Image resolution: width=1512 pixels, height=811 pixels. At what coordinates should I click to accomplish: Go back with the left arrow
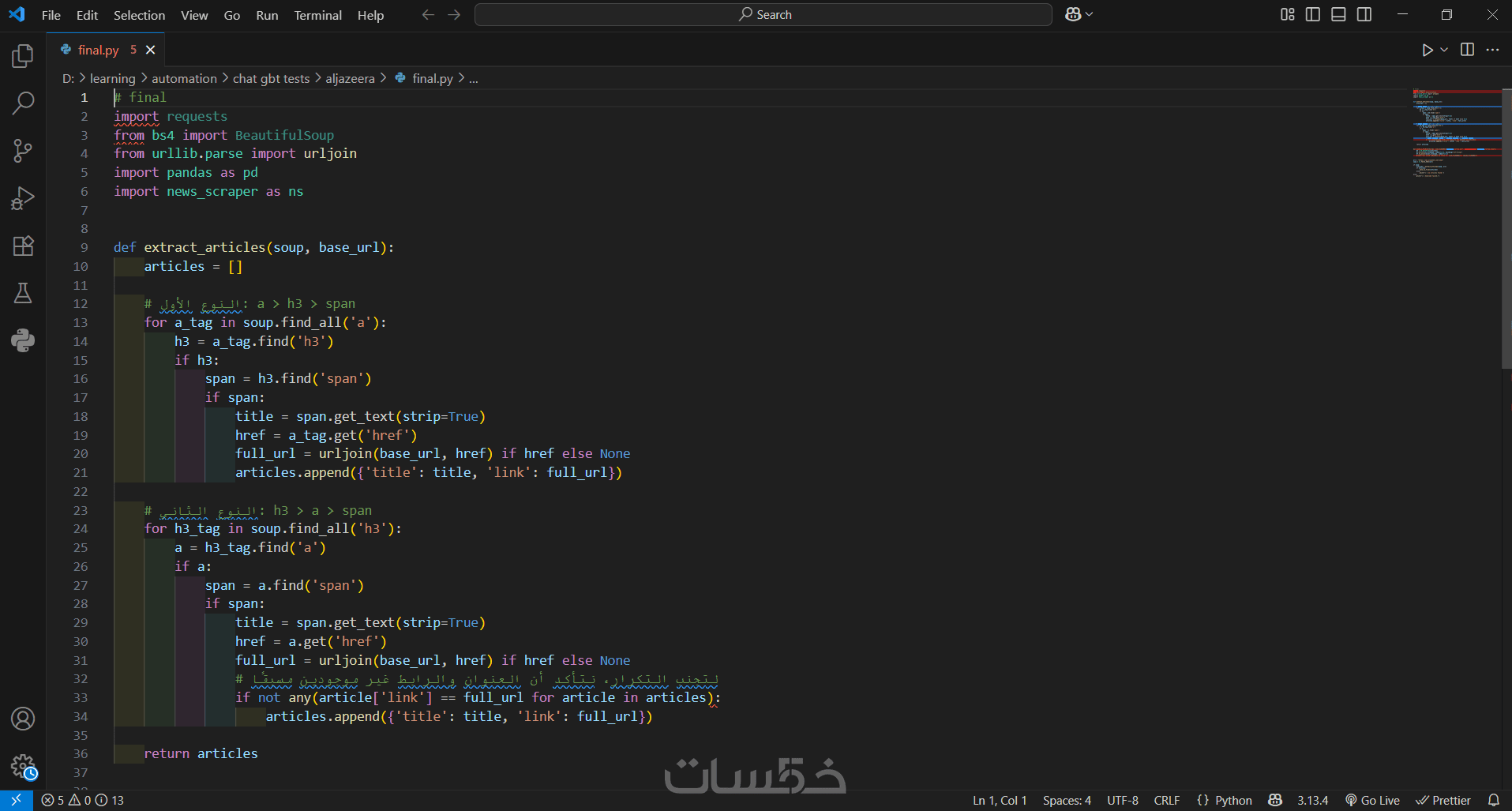click(x=428, y=14)
